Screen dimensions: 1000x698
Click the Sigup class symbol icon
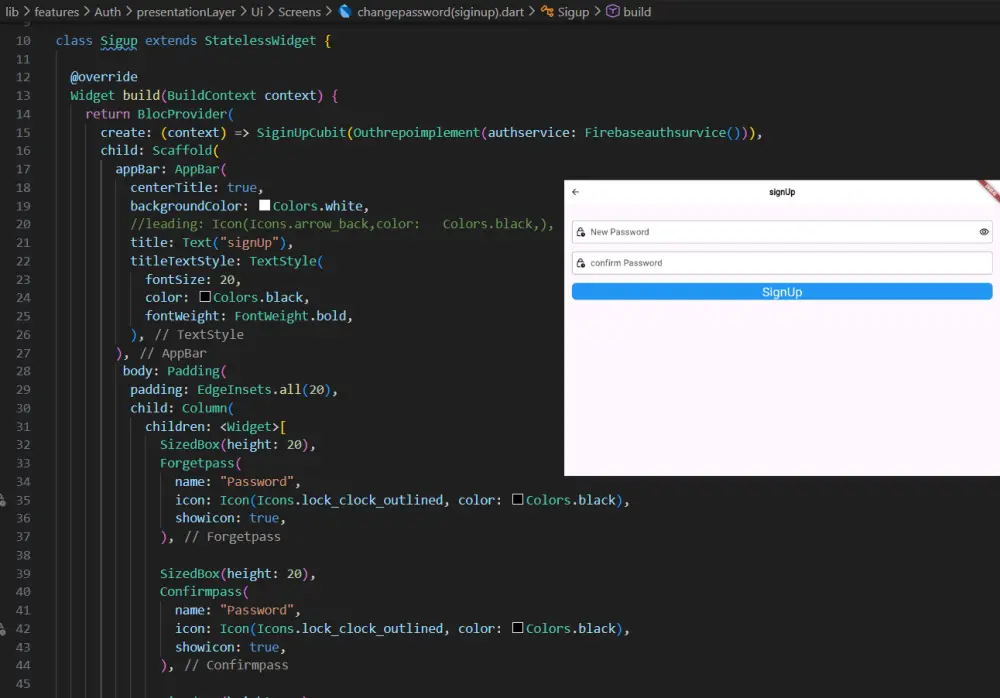click(x=547, y=11)
